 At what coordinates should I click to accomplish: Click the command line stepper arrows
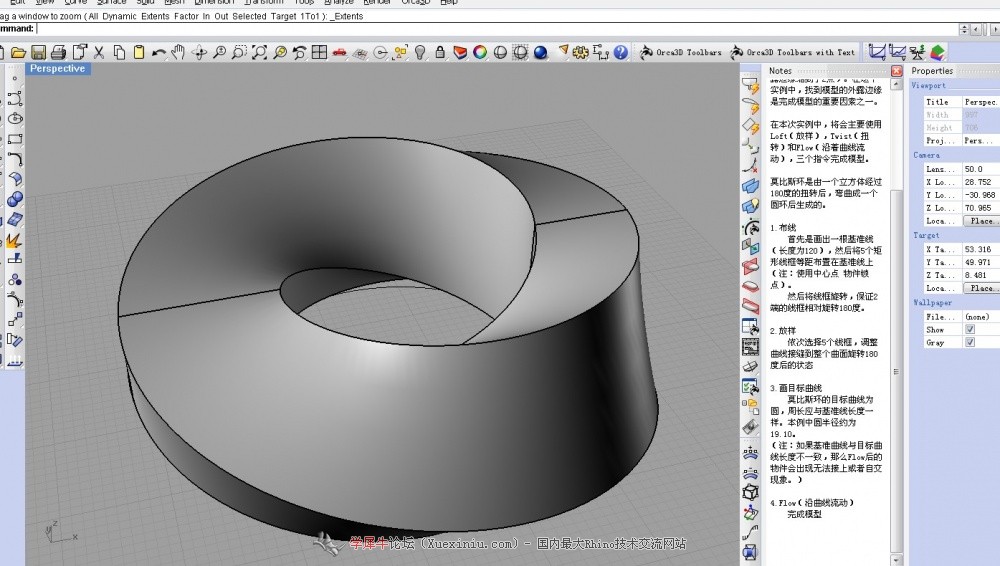click(964, 29)
